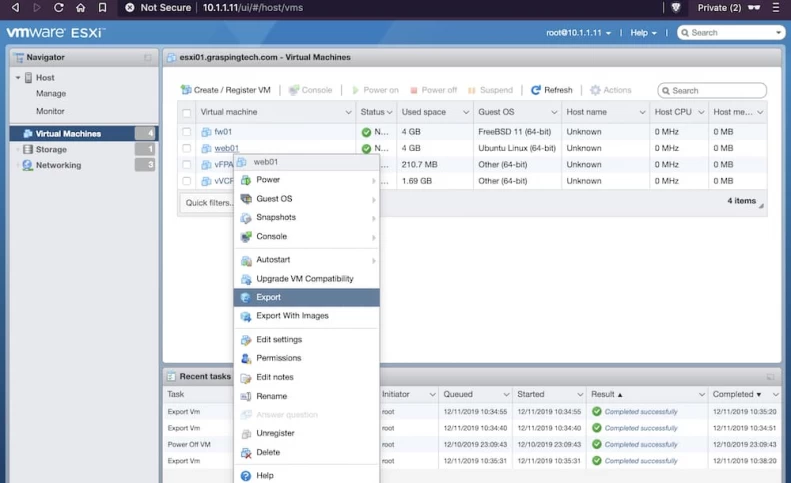Check the web01 row checkbox
This screenshot has height=483, width=791.
187,148
